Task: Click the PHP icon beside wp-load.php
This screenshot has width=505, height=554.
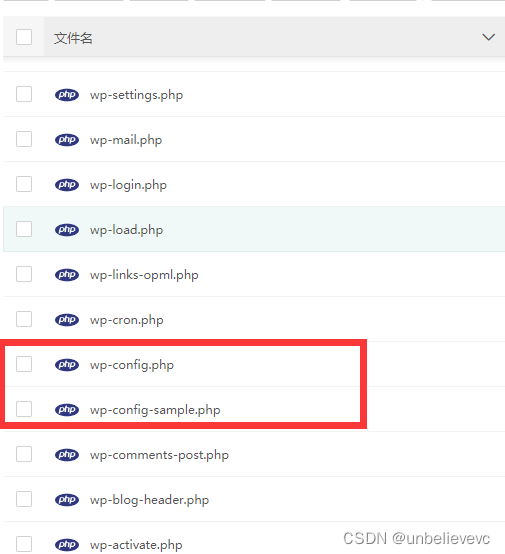Action: coord(67,230)
